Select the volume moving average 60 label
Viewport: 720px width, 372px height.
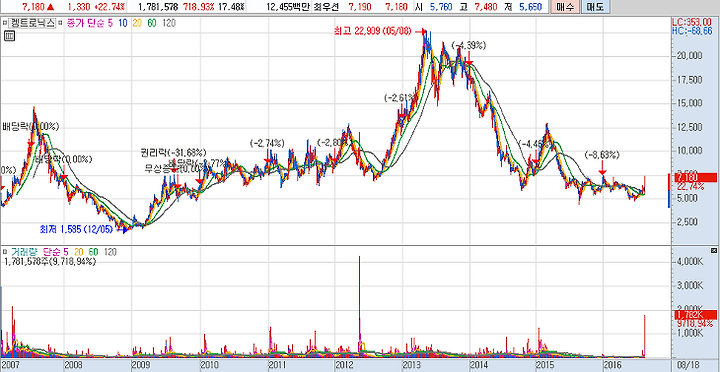click(x=93, y=252)
